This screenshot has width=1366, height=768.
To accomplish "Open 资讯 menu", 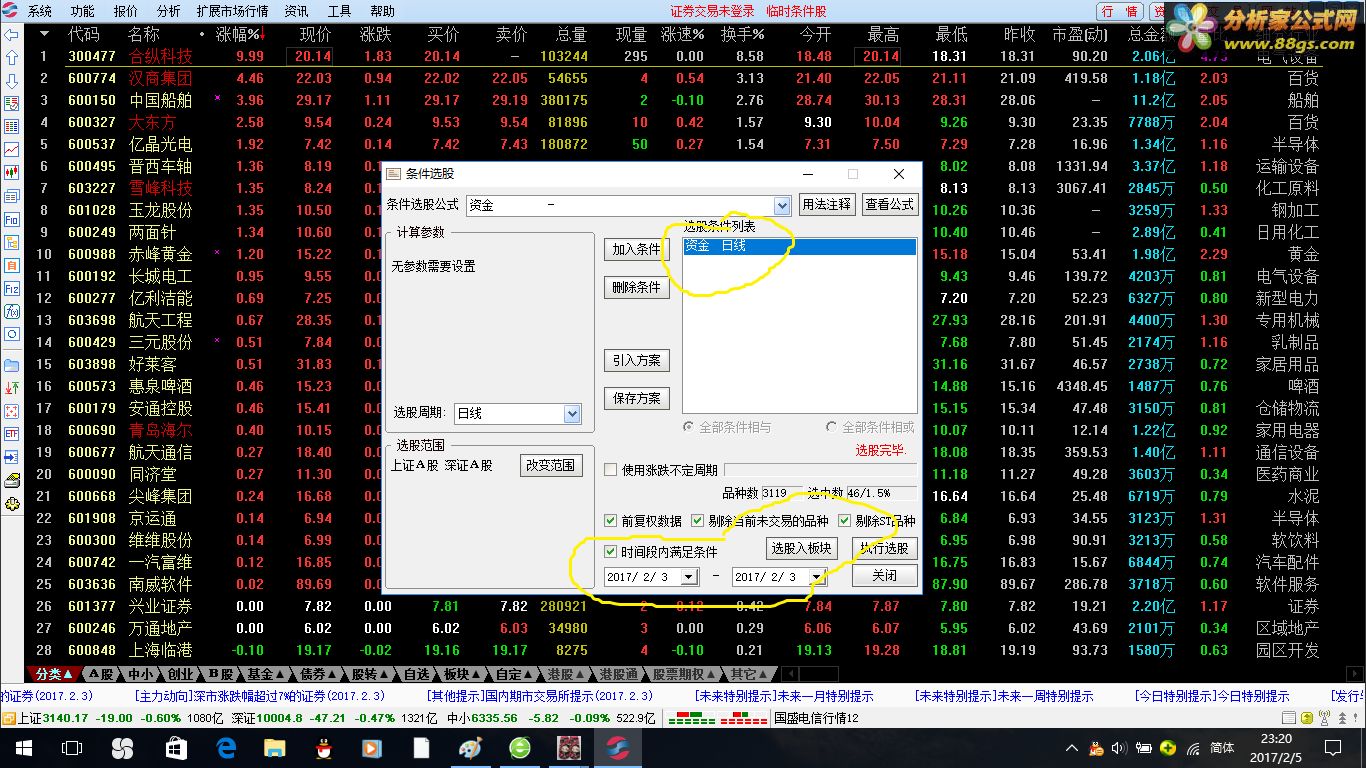I will 297,11.
